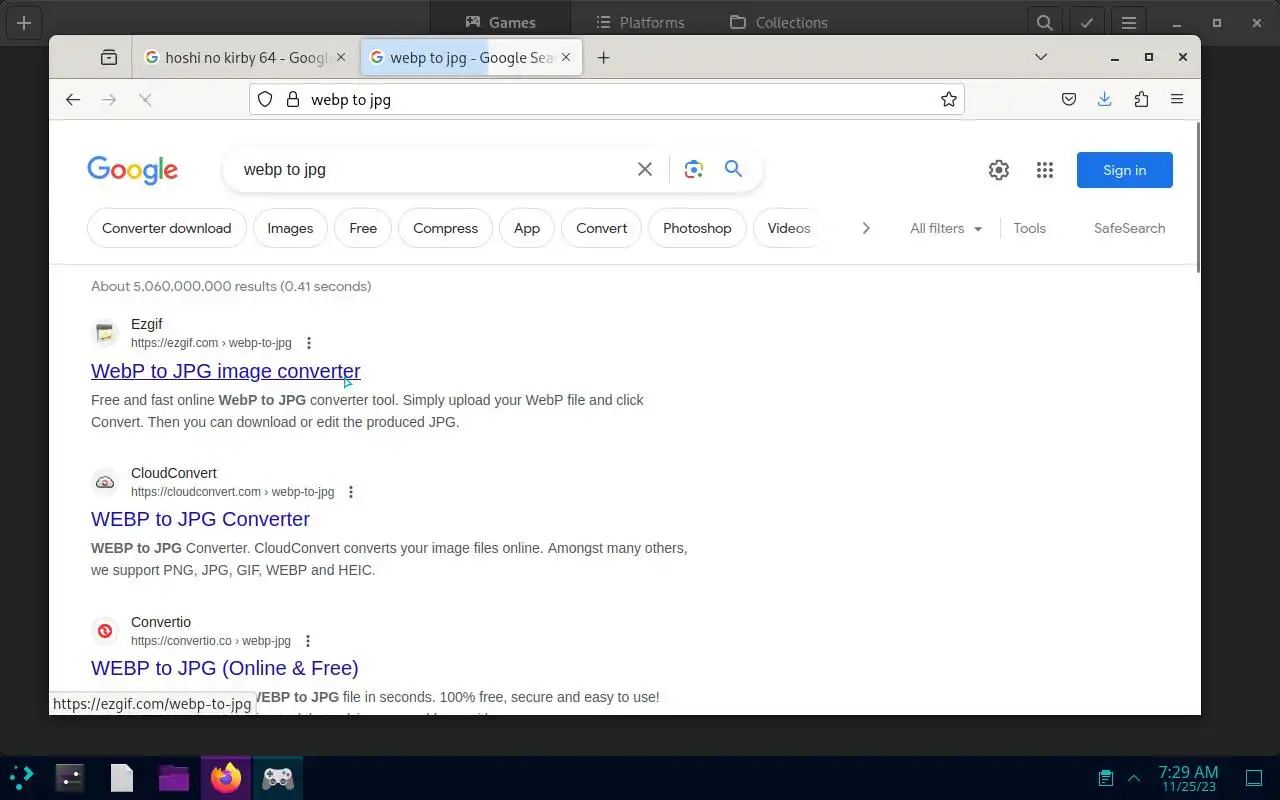This screenshot has width=1280, height=800.
Task: Open the CloudConvert result options menu
Action: [x=351, y=492]
